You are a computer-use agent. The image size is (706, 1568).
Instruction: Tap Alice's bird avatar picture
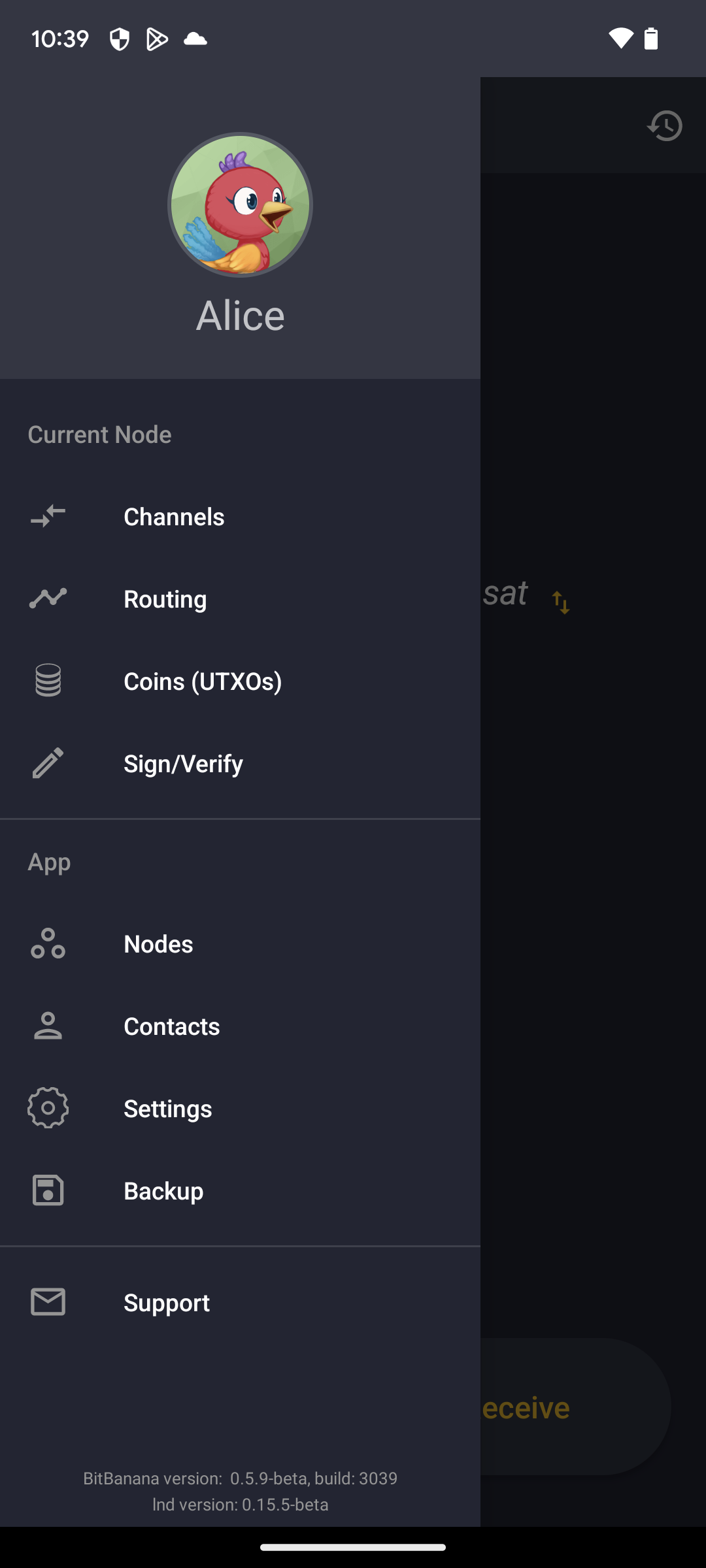240,205
